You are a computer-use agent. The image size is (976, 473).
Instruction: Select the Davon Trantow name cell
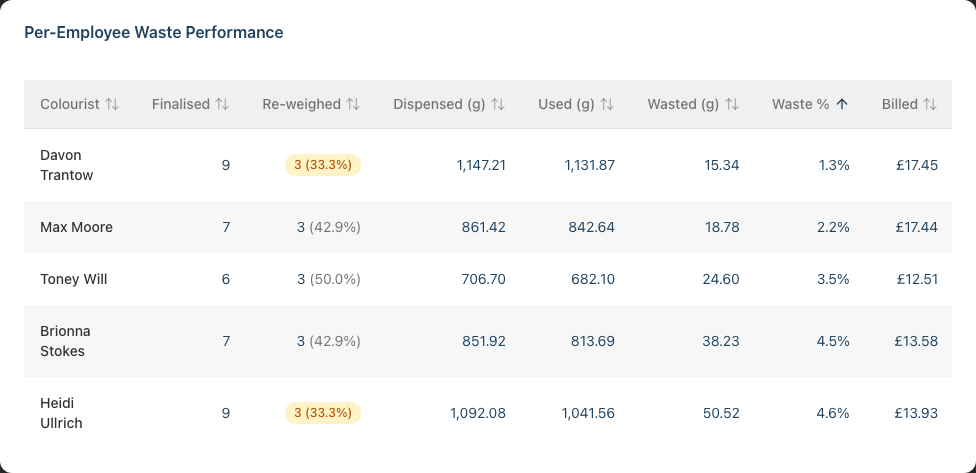67,165
